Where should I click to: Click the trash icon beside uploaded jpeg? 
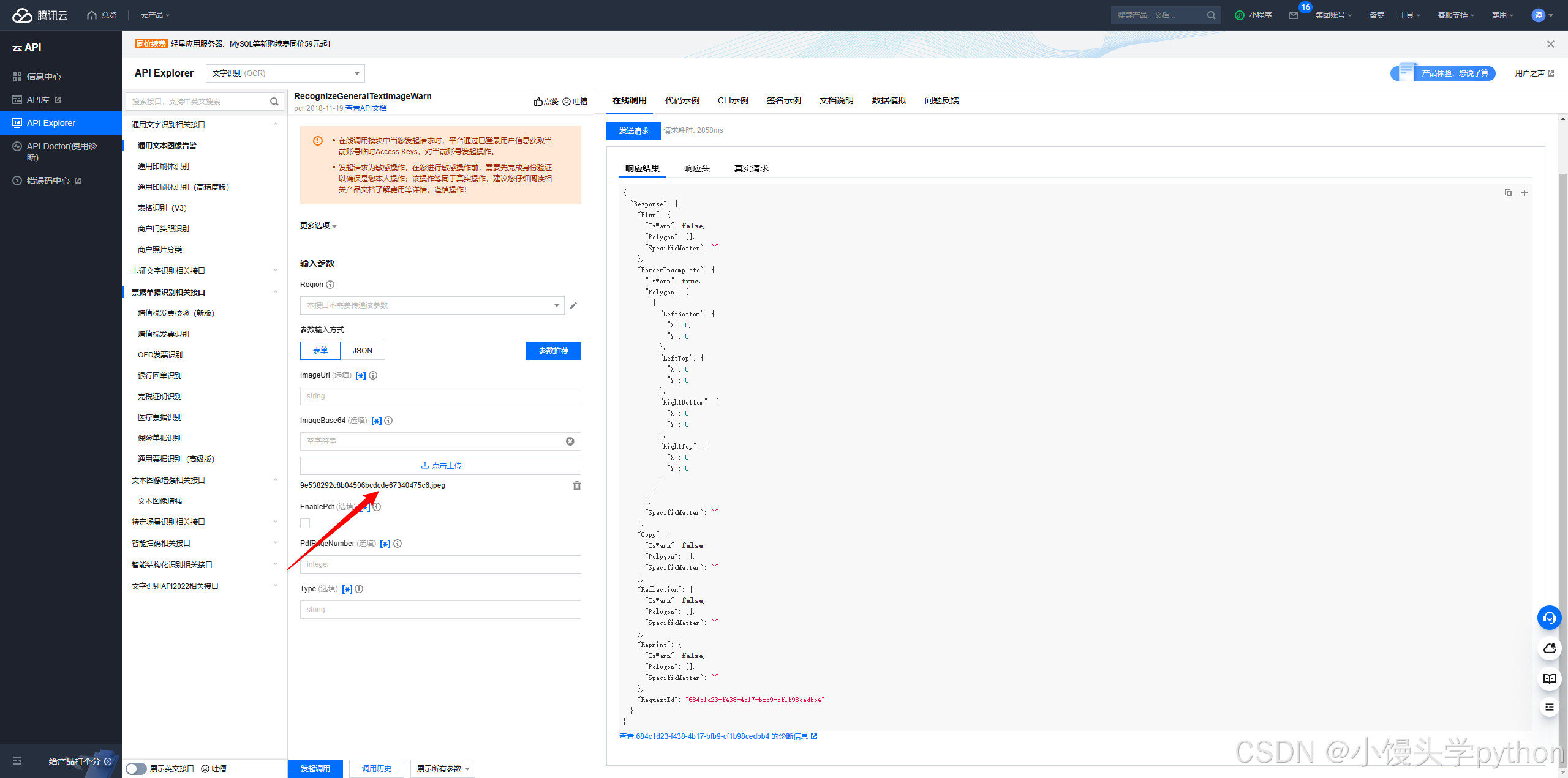(x=576, y=485)
